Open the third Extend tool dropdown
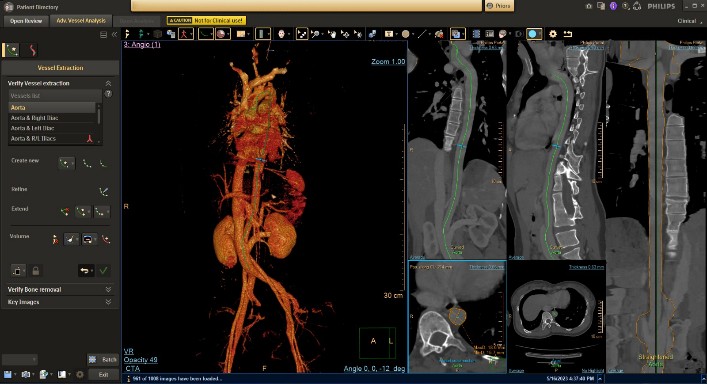The image size is (707, 384). click(101, 211)
